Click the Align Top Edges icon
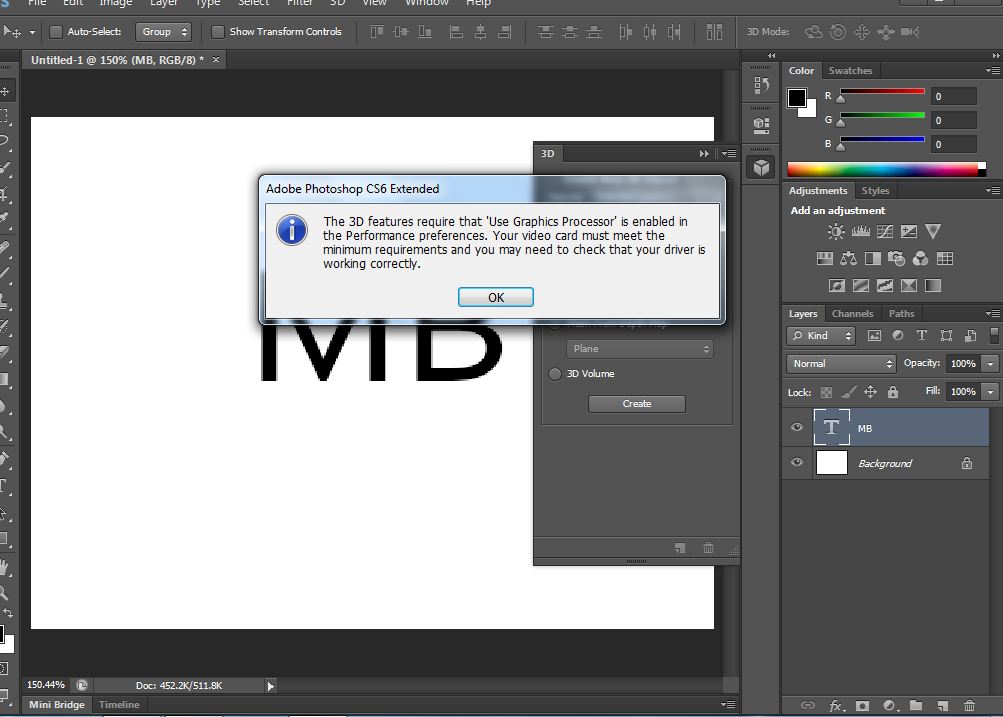 pyautogui.click(x=377, y=31)
